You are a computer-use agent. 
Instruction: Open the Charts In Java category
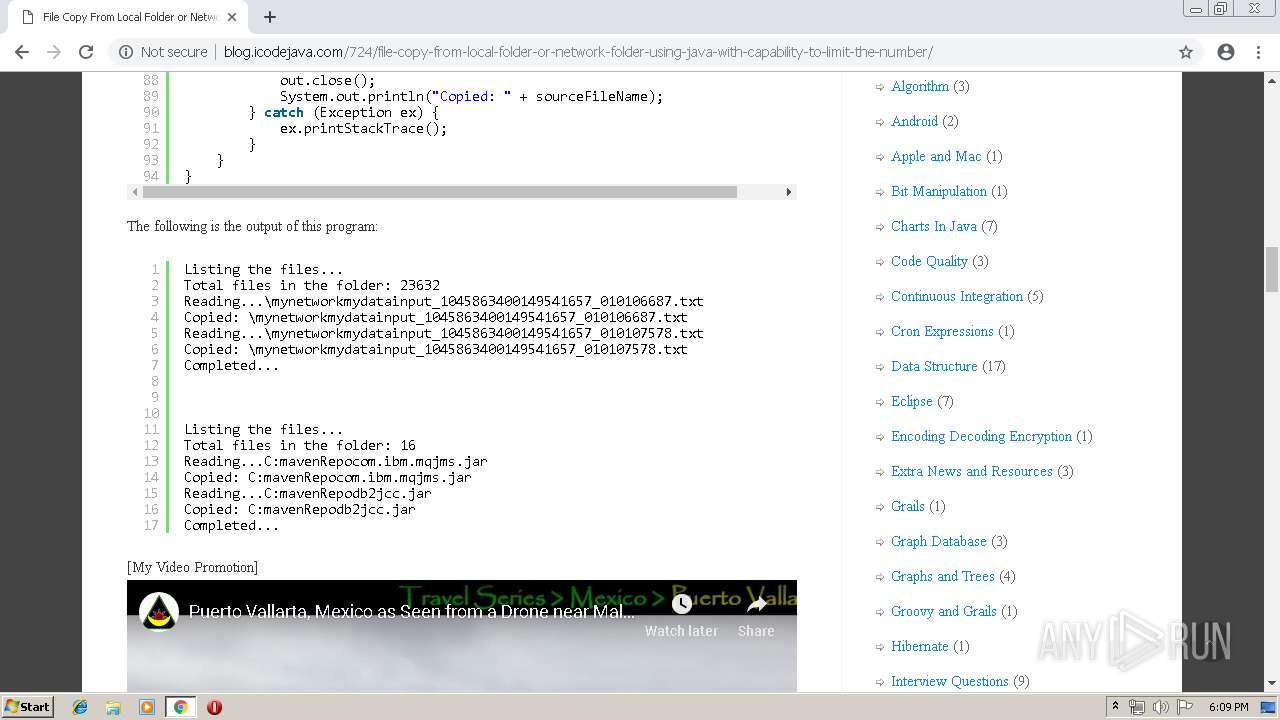(x=934, y=226)
